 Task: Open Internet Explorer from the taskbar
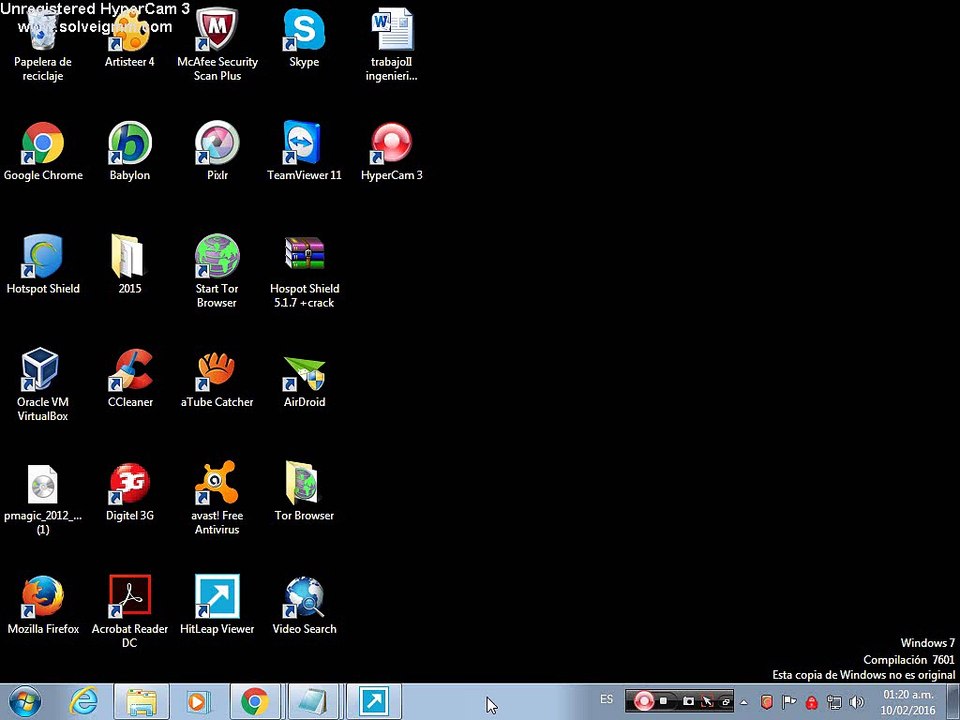[83, 702]
